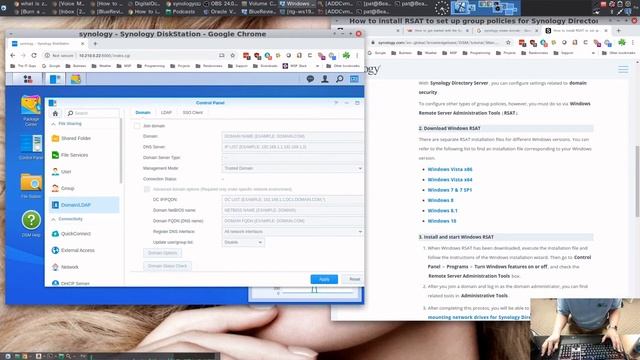The height and width of the screenshot is (360, 640).
Task: Bookmark the RSAT article with star icon
Action: click(508, 42)
